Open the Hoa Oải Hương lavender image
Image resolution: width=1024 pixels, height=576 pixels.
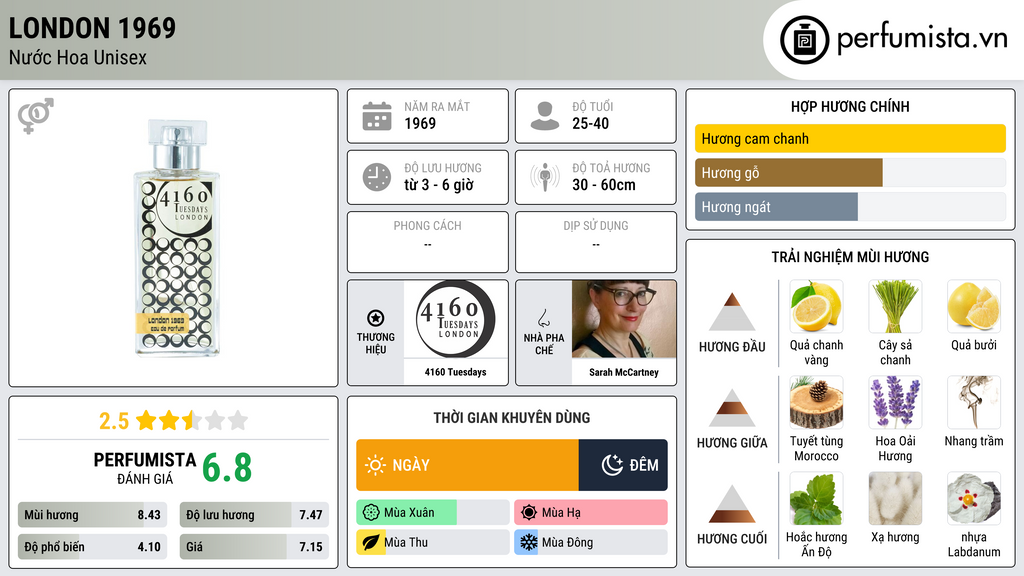point(895,402)
